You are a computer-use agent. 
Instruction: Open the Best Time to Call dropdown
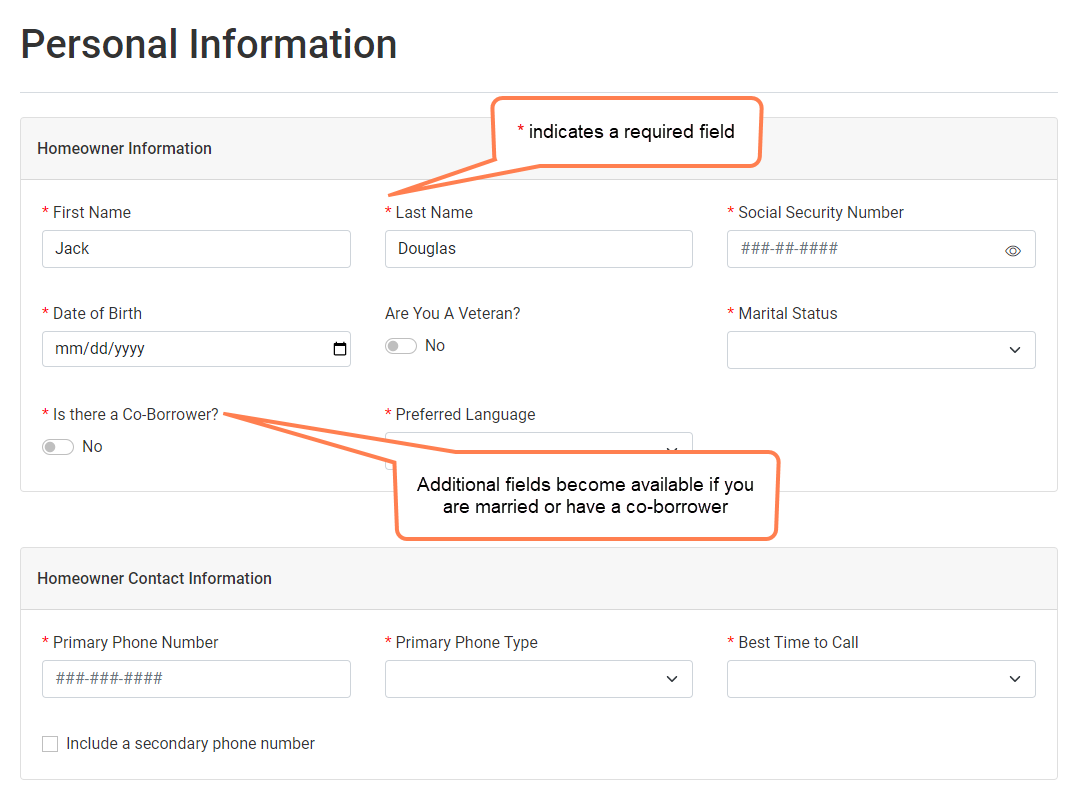[x=880, y=679]
